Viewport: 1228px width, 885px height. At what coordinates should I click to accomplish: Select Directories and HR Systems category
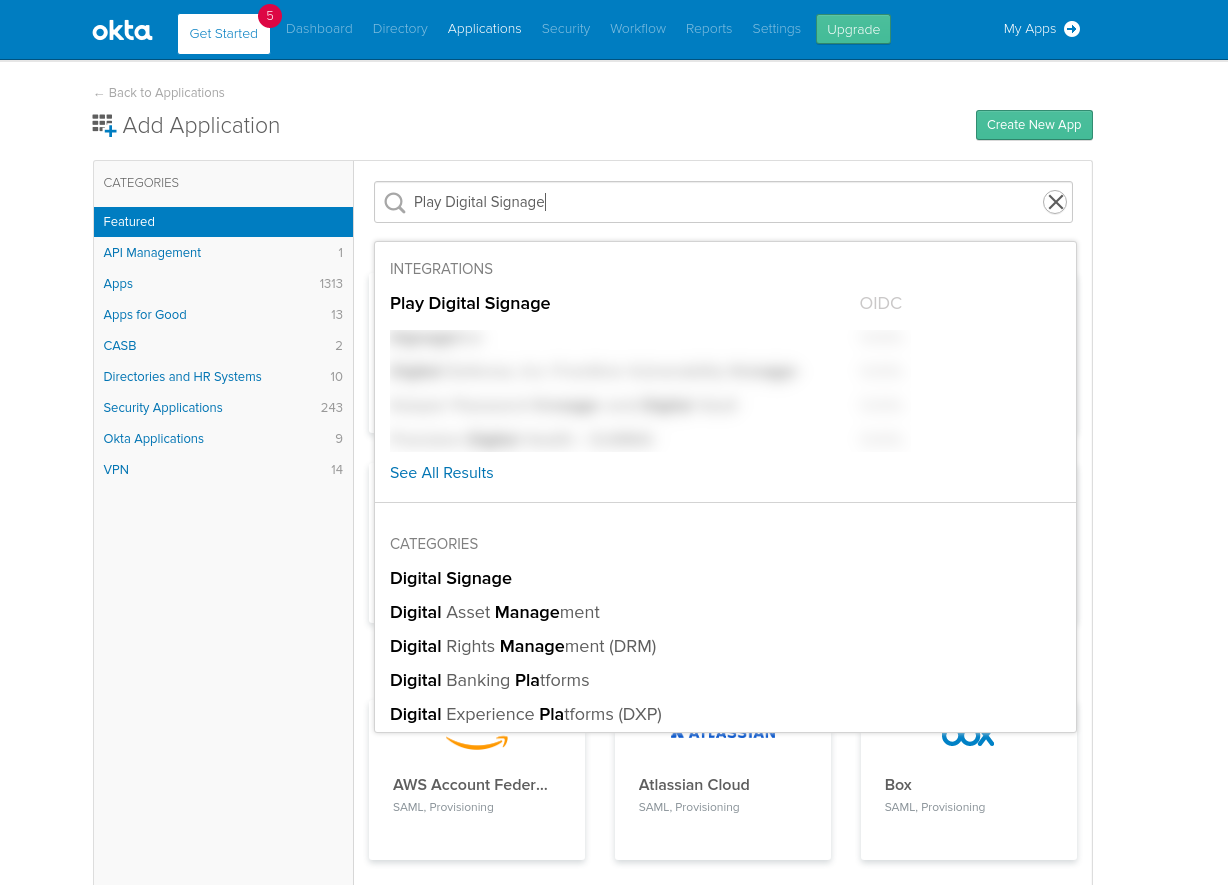[x=223, y=377]
